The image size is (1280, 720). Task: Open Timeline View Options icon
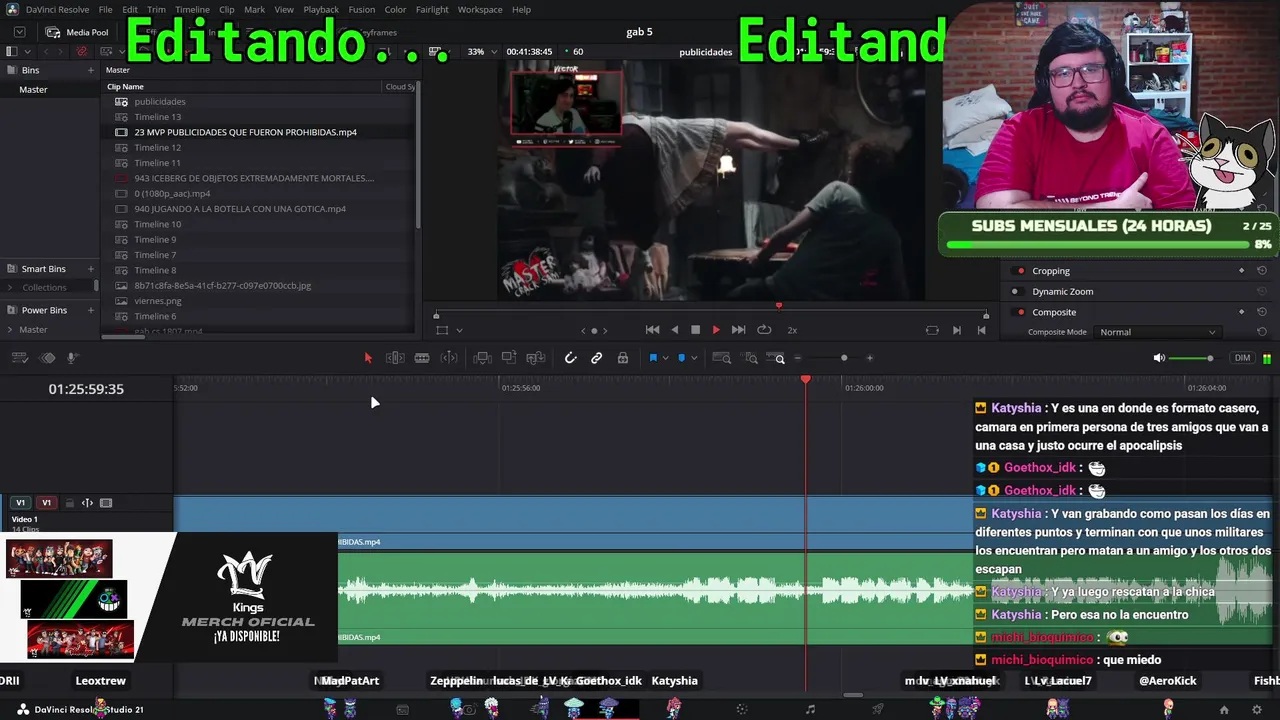(20, 358)
